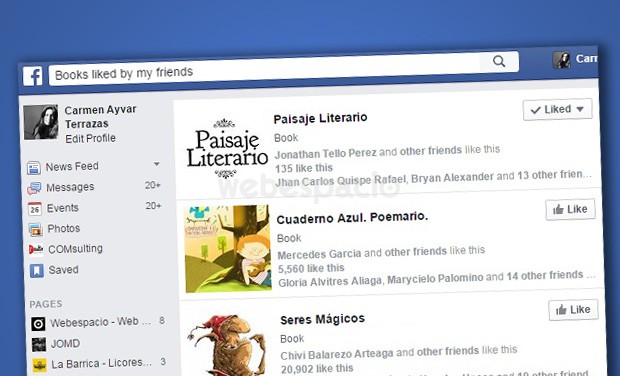Open the Webespacio page icon
The width and height of the screenshot is (620, 376).
point(38,324)
